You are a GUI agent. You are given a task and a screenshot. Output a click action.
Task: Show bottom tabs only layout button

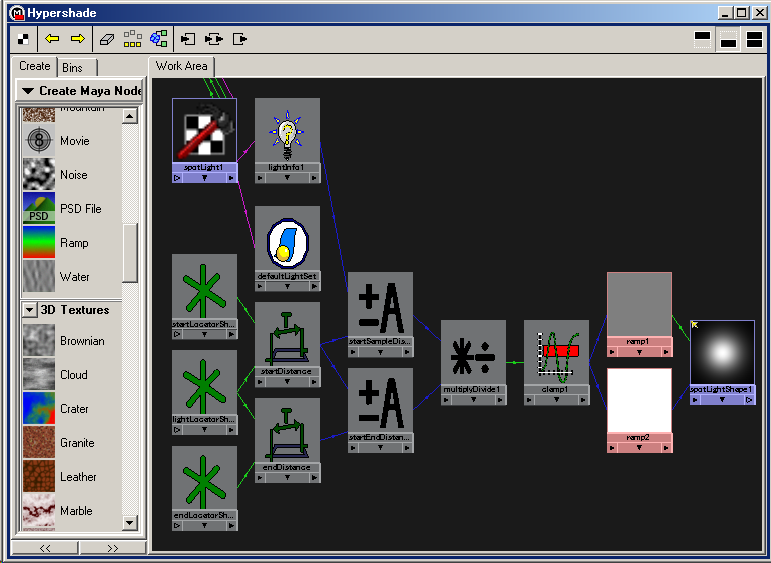coord(728,39)
